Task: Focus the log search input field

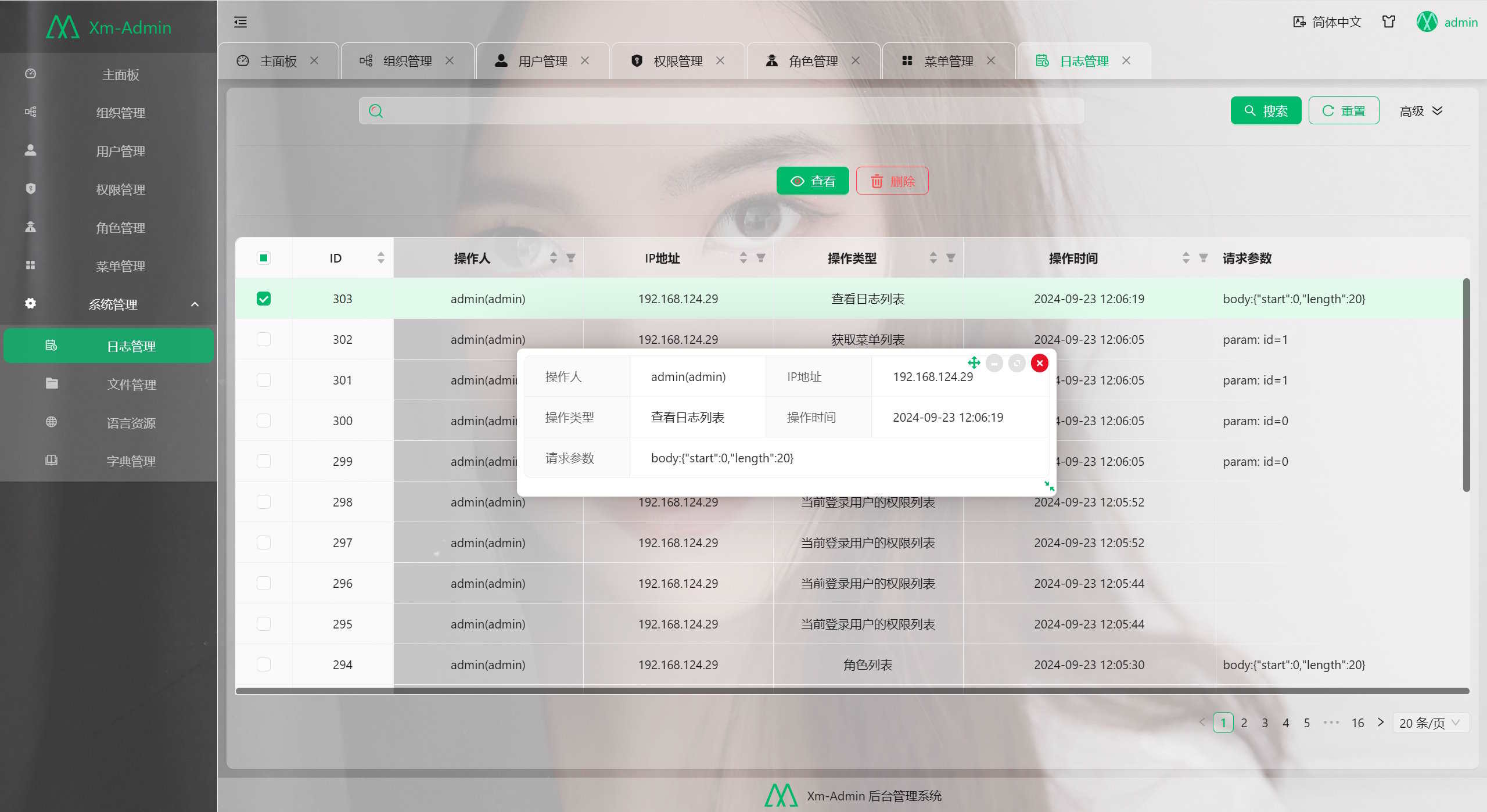Action: pos(721,111)
